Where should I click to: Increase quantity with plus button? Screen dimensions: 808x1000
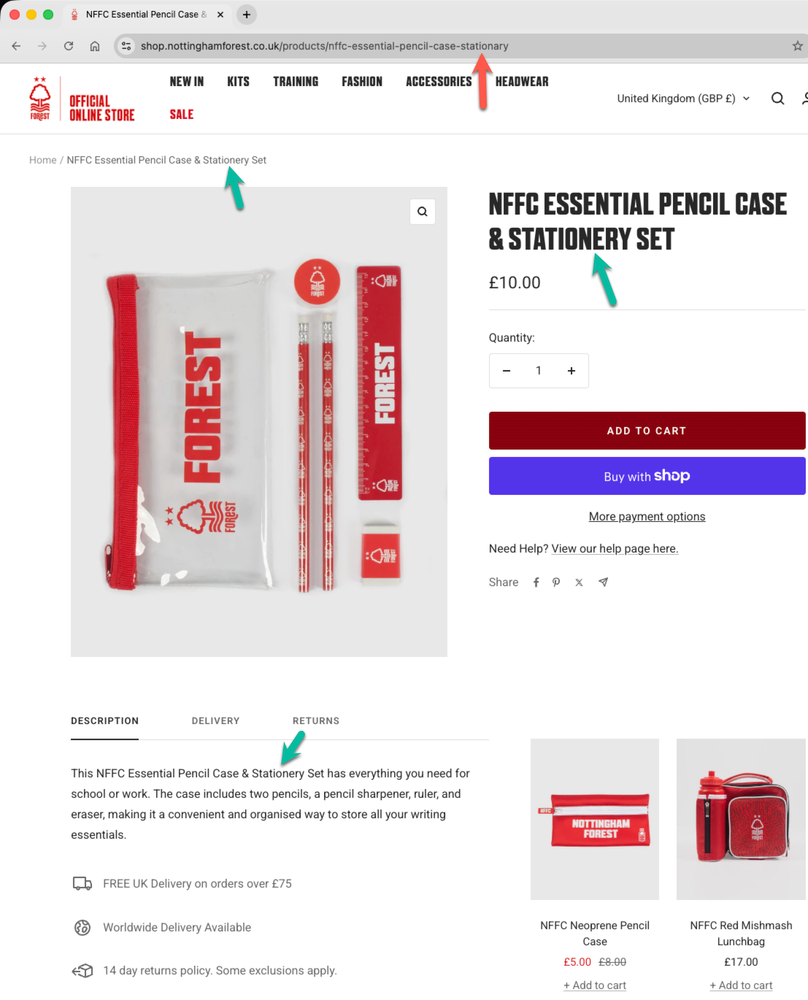[571, 371]
